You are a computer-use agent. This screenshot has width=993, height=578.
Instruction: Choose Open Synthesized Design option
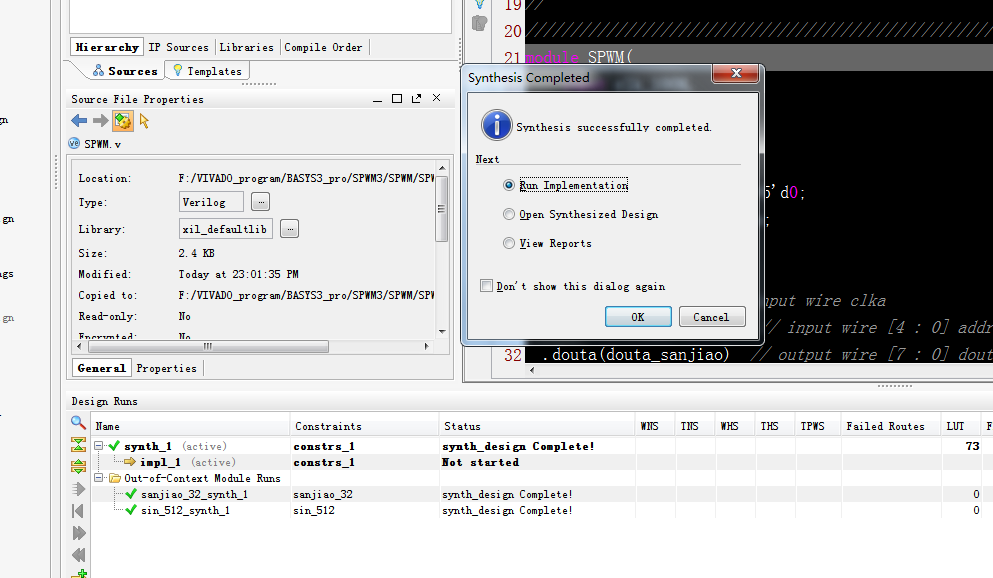(509, 214)
